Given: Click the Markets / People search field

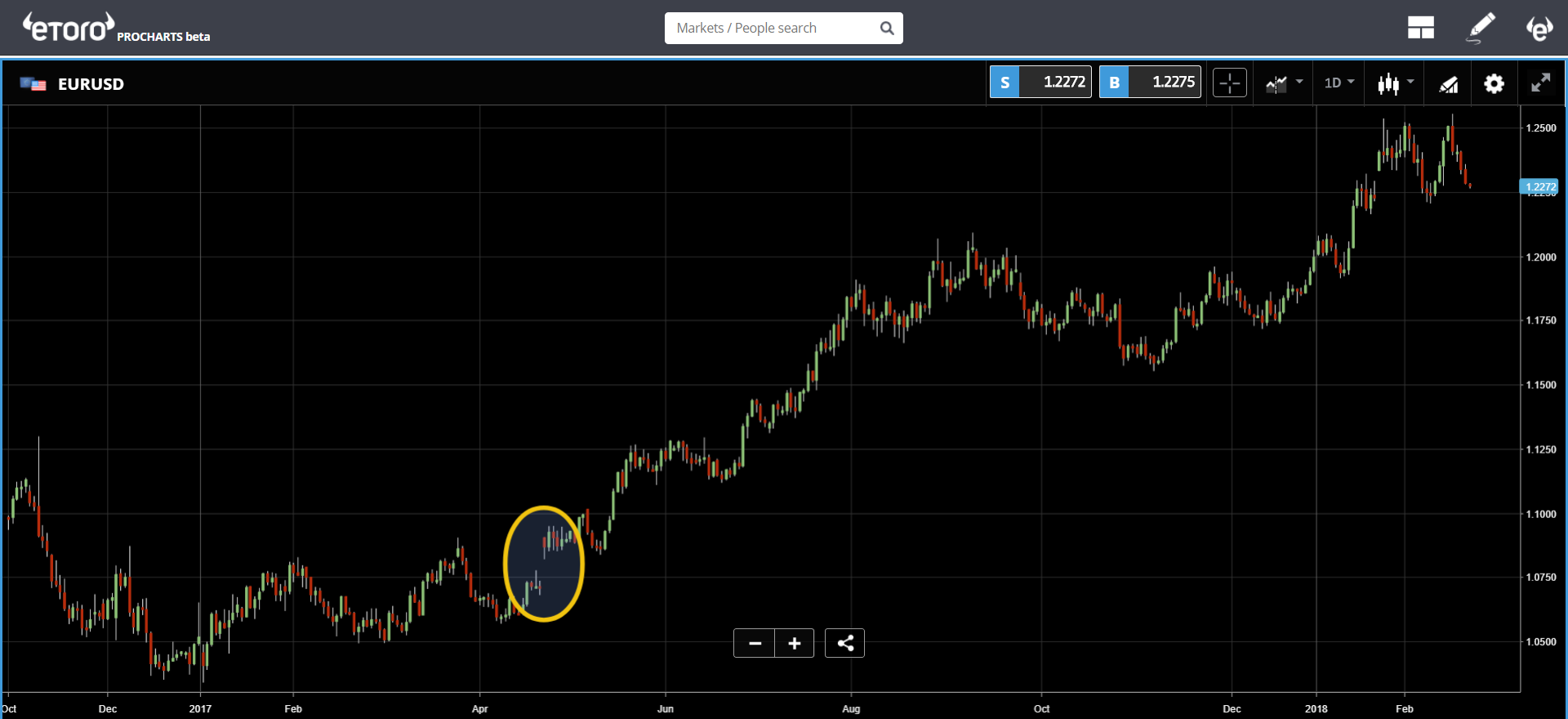Looking at the screenshot, I should (783, 28).
